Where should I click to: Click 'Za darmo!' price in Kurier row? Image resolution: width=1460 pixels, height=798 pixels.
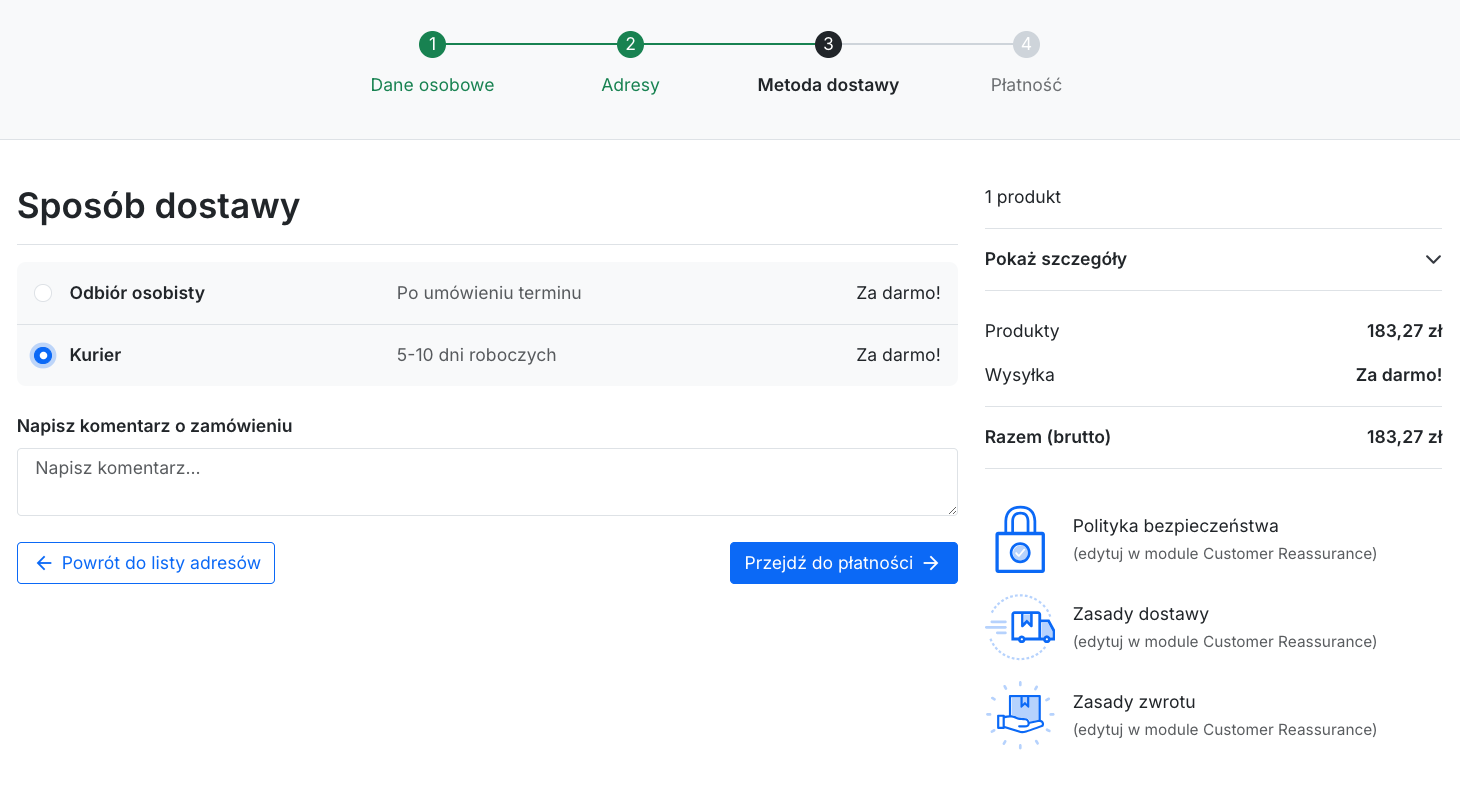click(x=898, y=355)
